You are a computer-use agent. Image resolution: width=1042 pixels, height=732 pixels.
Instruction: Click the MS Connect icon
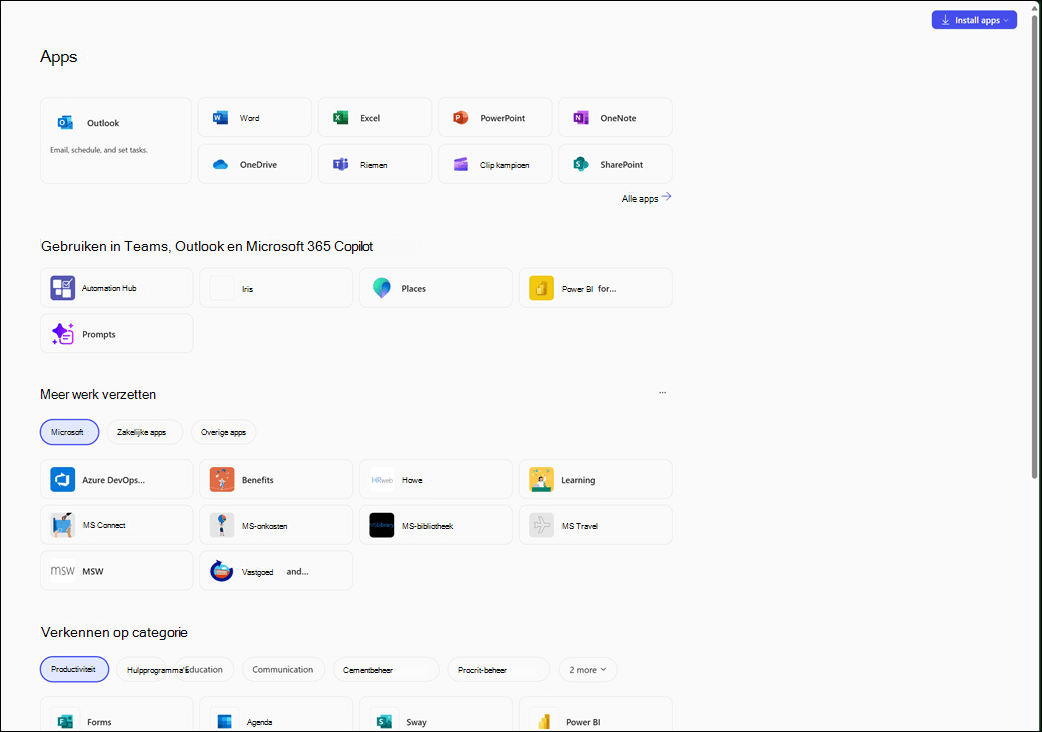point(62,525)
